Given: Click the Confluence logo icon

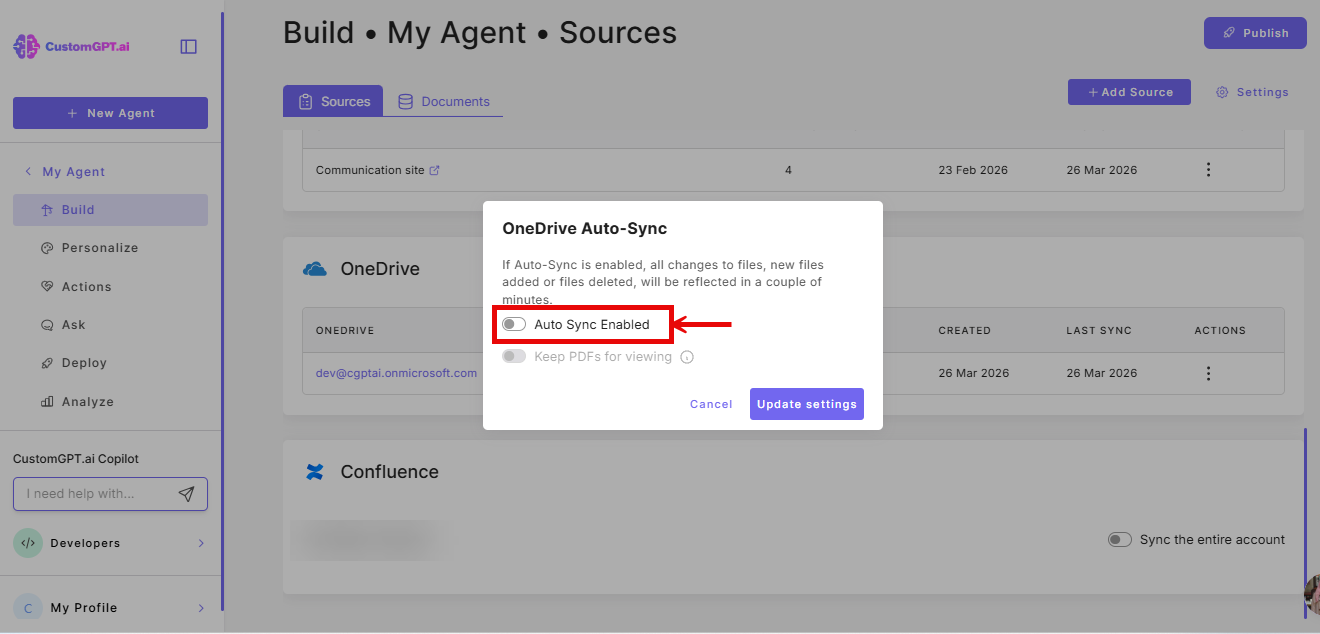Looking at the screenshot, I should point(315,472).
